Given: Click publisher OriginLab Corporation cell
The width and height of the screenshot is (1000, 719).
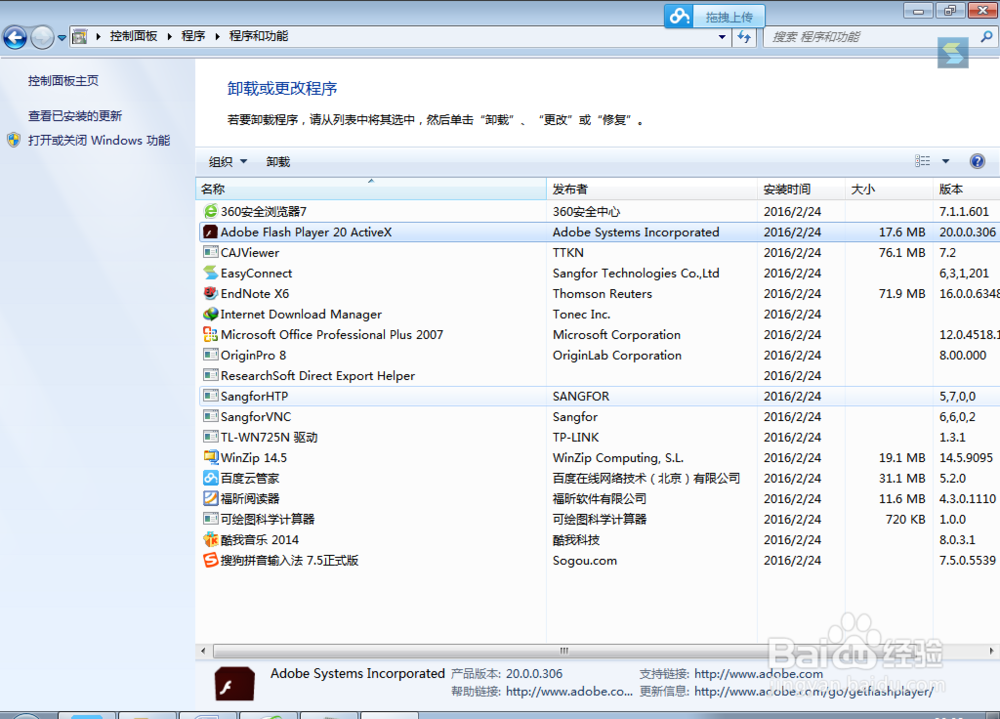Looking at the screenshot, I should click(x=617, y=355).
